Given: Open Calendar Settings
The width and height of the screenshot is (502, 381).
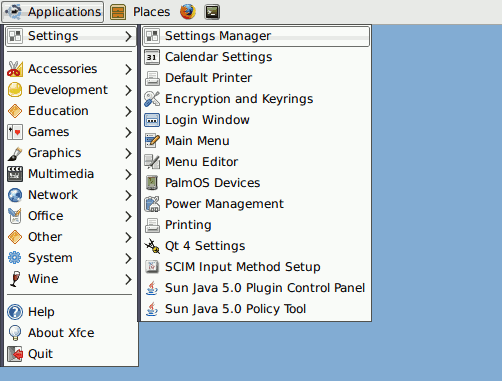Looking at the screenshot, I should click(x=256, y=57).
